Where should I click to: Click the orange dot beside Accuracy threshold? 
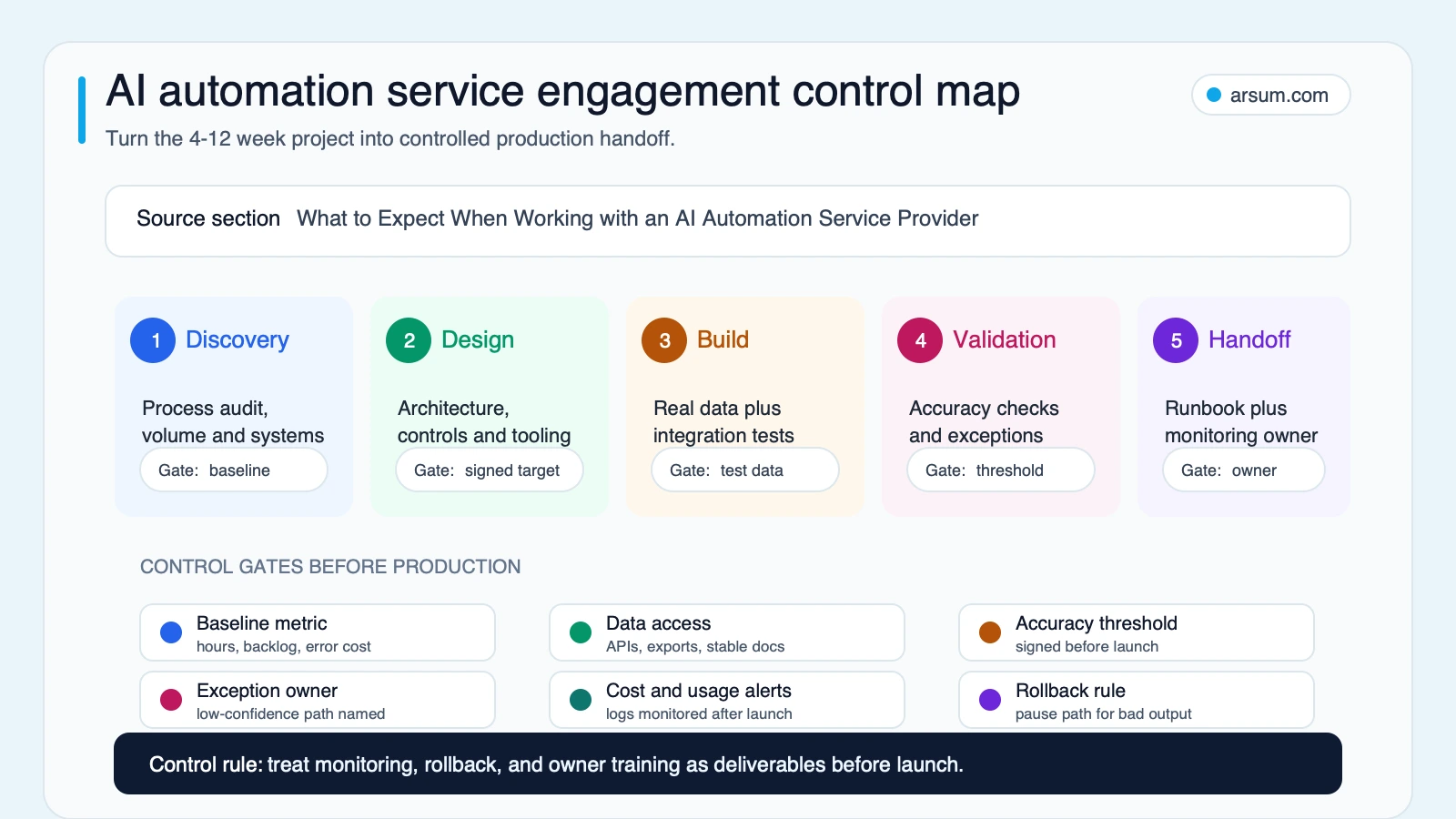990,632
